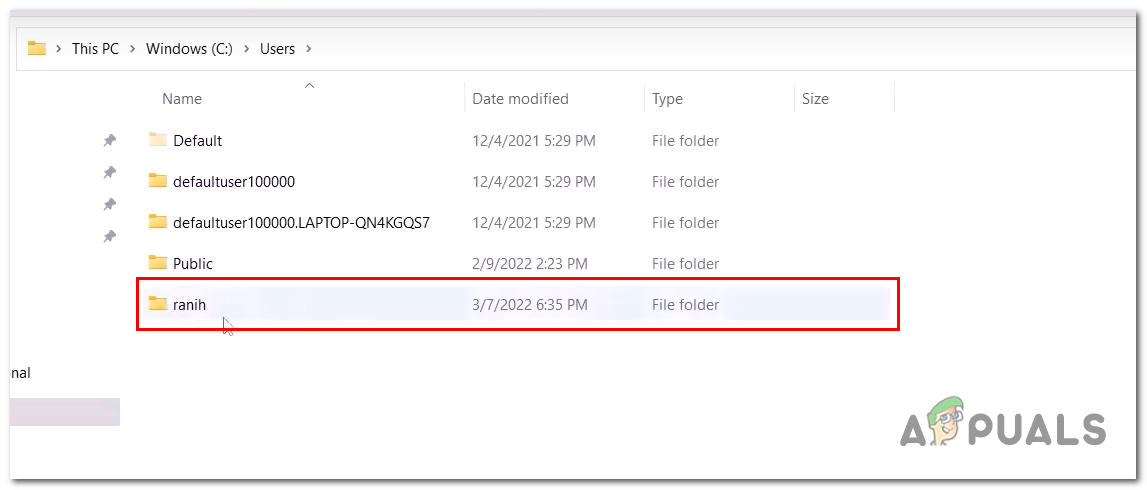Click File folder type of Public
The width and height of the screenshot is (1147, 490).
[685, 263]
